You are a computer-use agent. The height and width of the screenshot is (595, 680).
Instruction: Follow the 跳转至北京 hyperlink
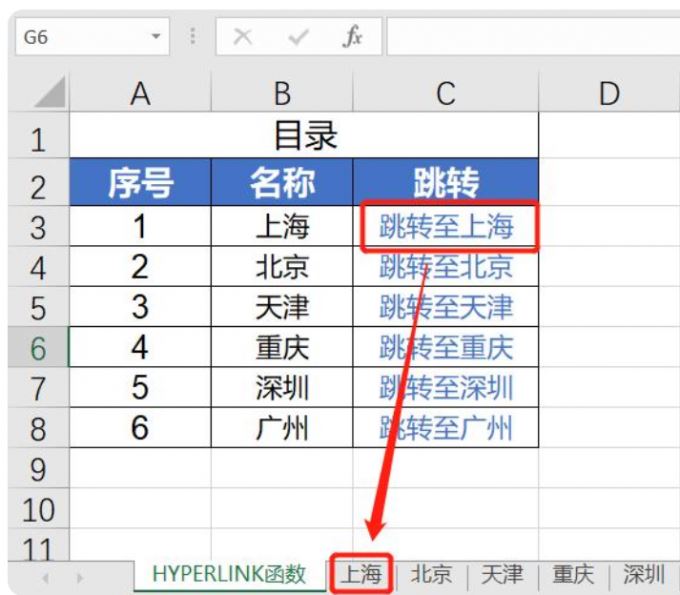point(446,266)
